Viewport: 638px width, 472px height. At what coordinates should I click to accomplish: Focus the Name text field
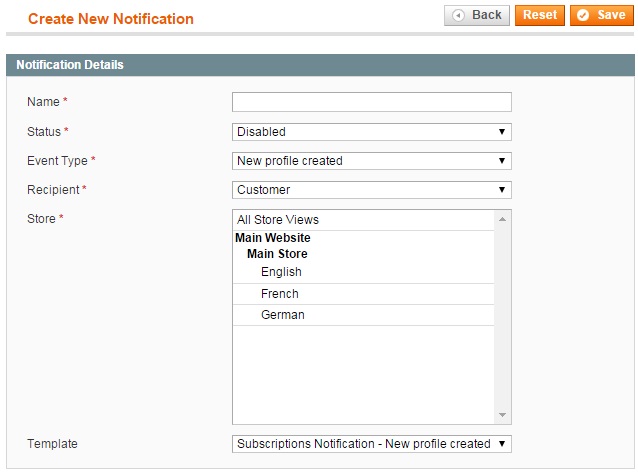pos(371,102)
